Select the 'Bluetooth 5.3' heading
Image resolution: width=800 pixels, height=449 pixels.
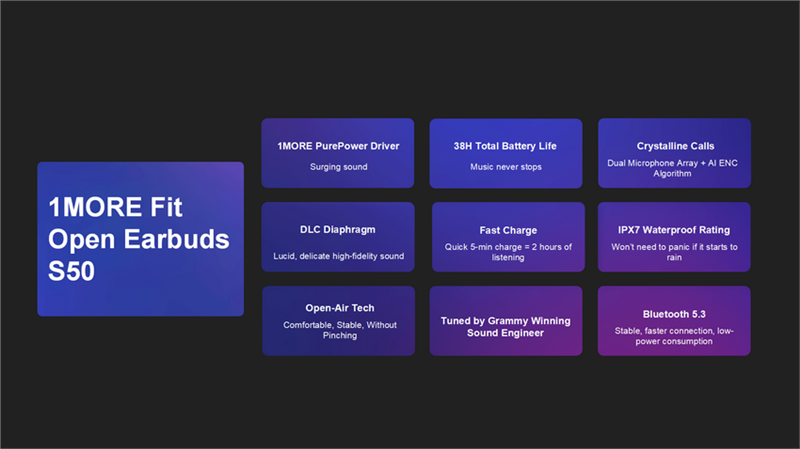tap(674, 313)
